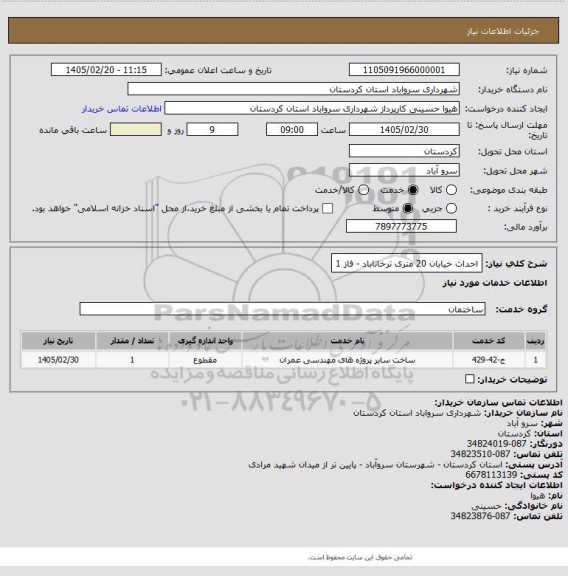Click the delivery province field کردستان
568x576 pixels.
pos(404,151)
